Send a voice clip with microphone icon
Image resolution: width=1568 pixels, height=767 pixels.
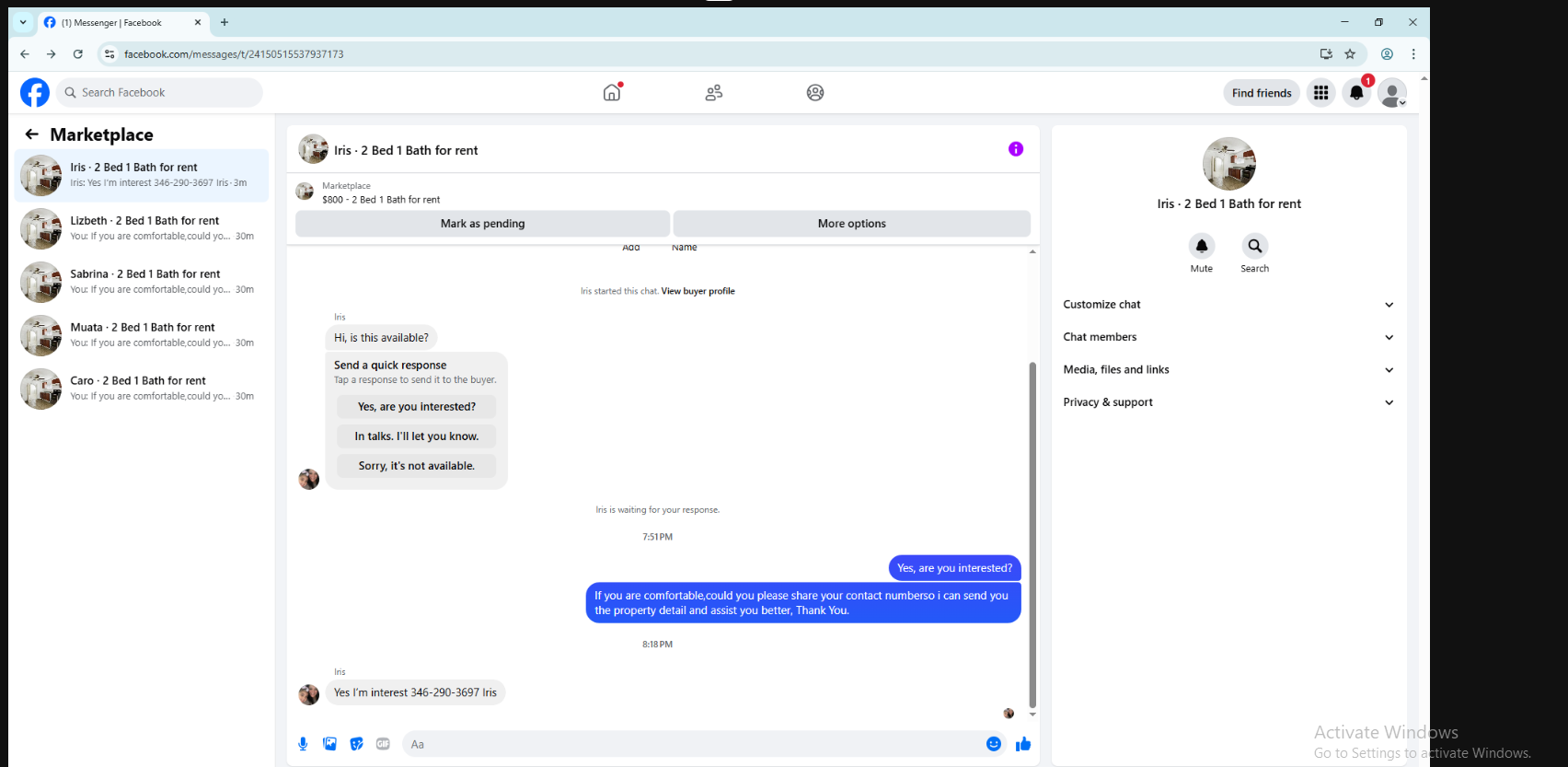[x=303, y=744]
